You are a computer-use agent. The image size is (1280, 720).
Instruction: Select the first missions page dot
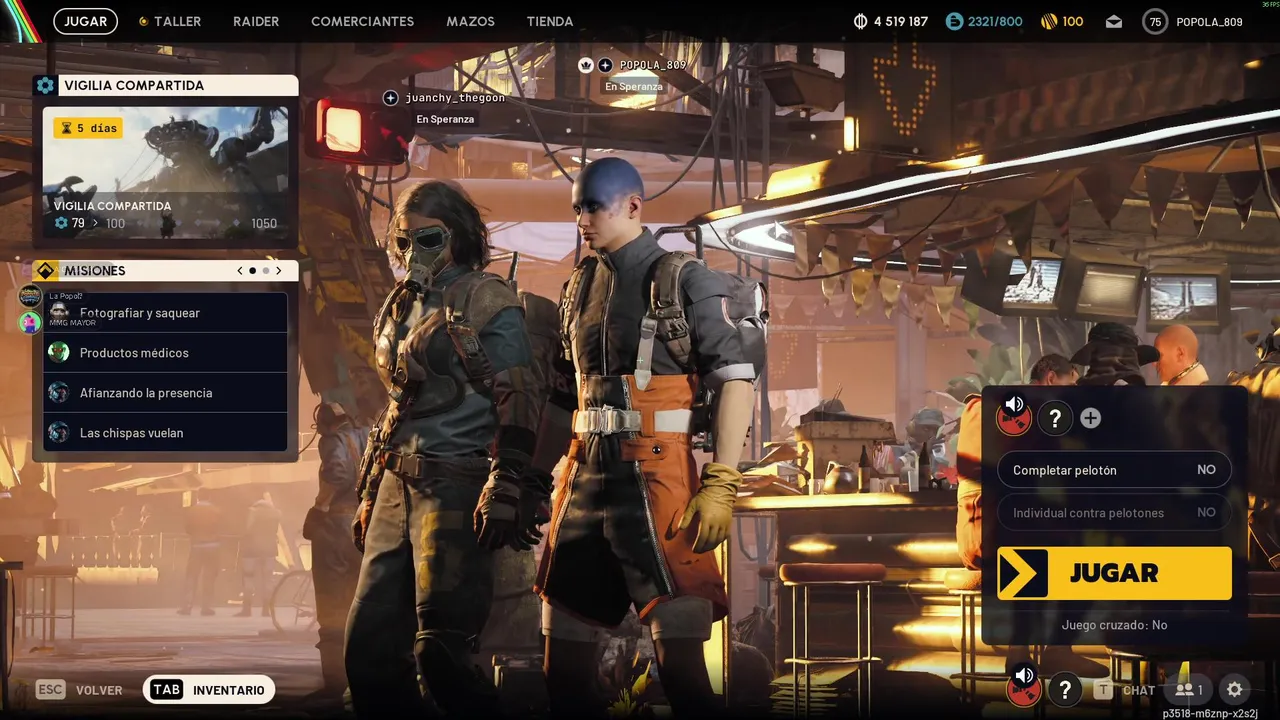tap(252, 271)
